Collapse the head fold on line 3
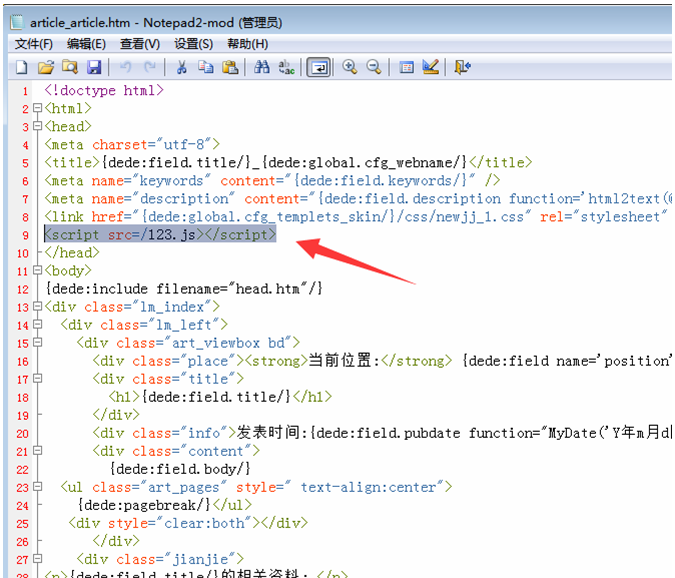The width and height of the screenshot is (675, 578). (38, 126)
